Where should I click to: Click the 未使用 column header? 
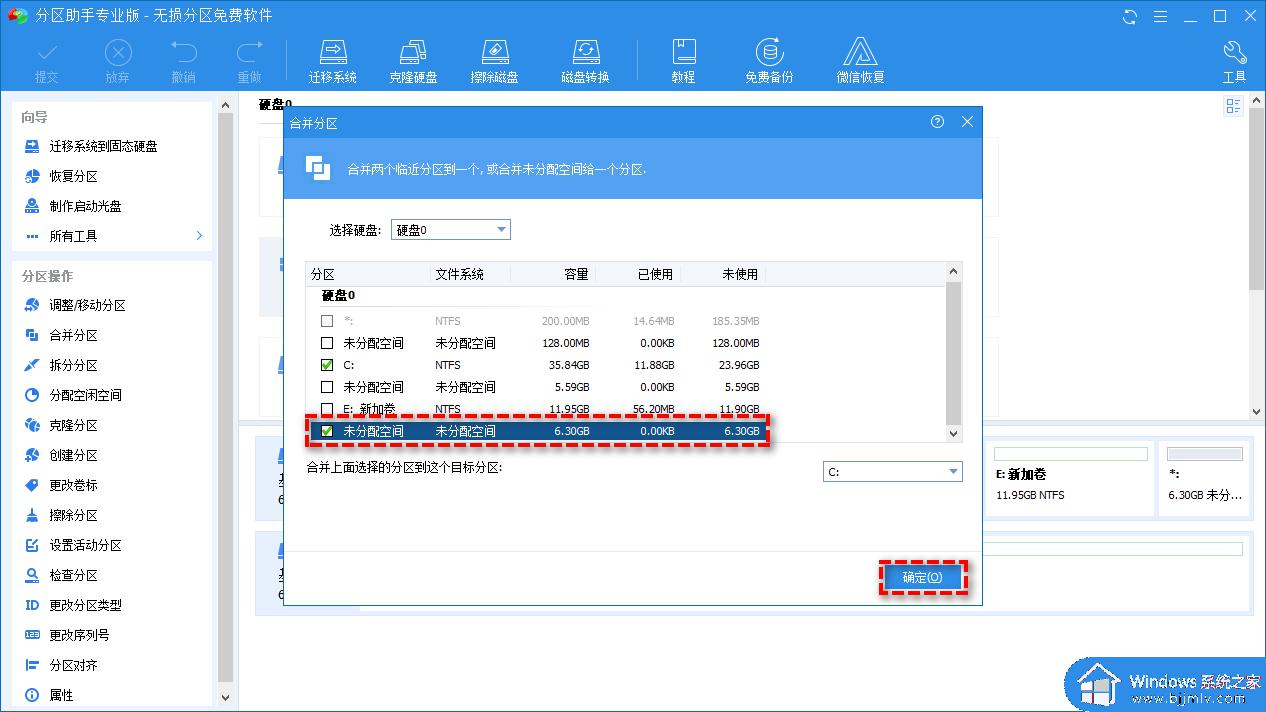(722, 274)
